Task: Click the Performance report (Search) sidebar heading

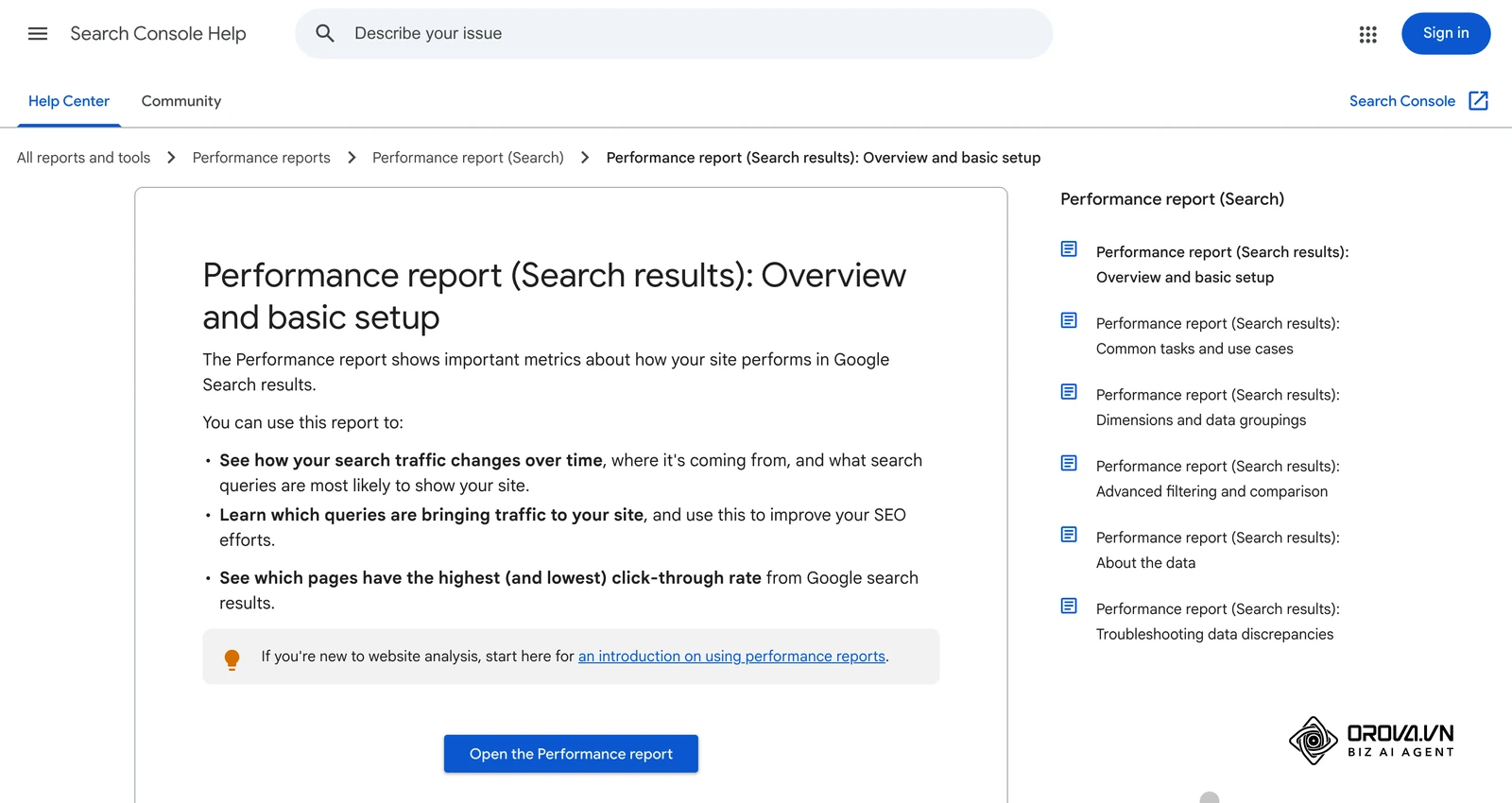Action: pyautogui.click(x=1172, y=199)
